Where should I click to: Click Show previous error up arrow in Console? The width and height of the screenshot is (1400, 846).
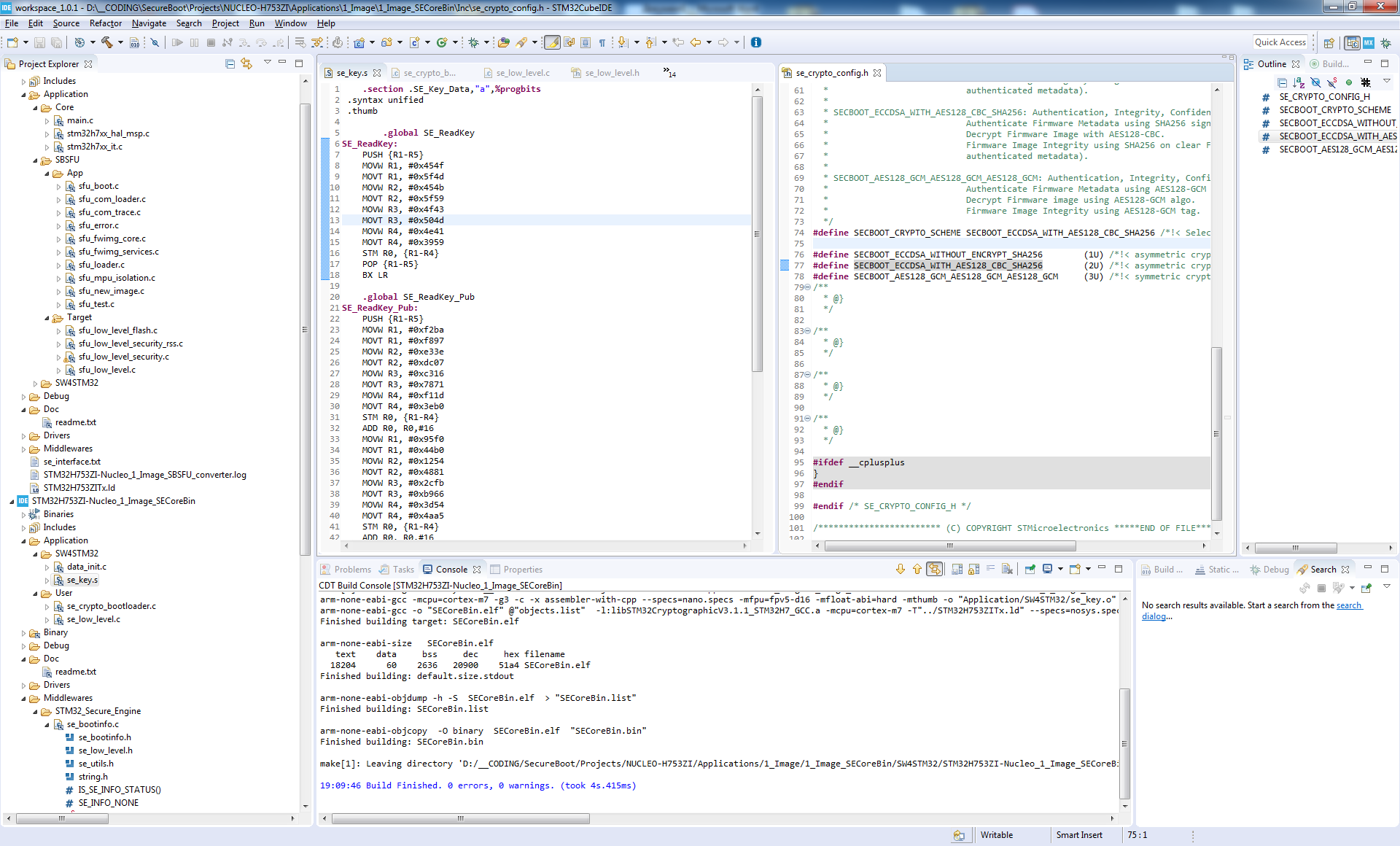(x=917, y=569)
